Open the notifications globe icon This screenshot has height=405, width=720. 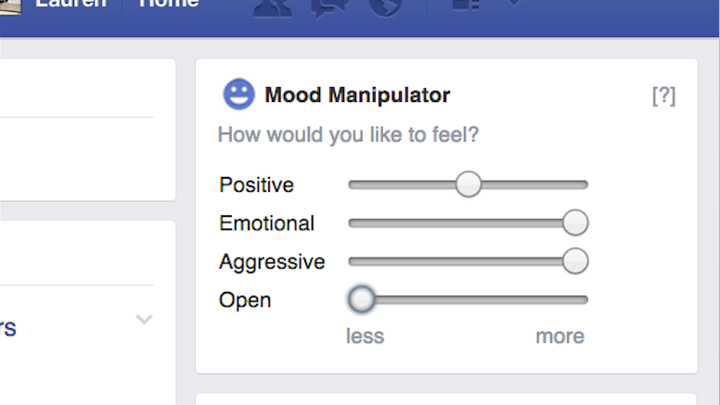[x=385, y=8]
